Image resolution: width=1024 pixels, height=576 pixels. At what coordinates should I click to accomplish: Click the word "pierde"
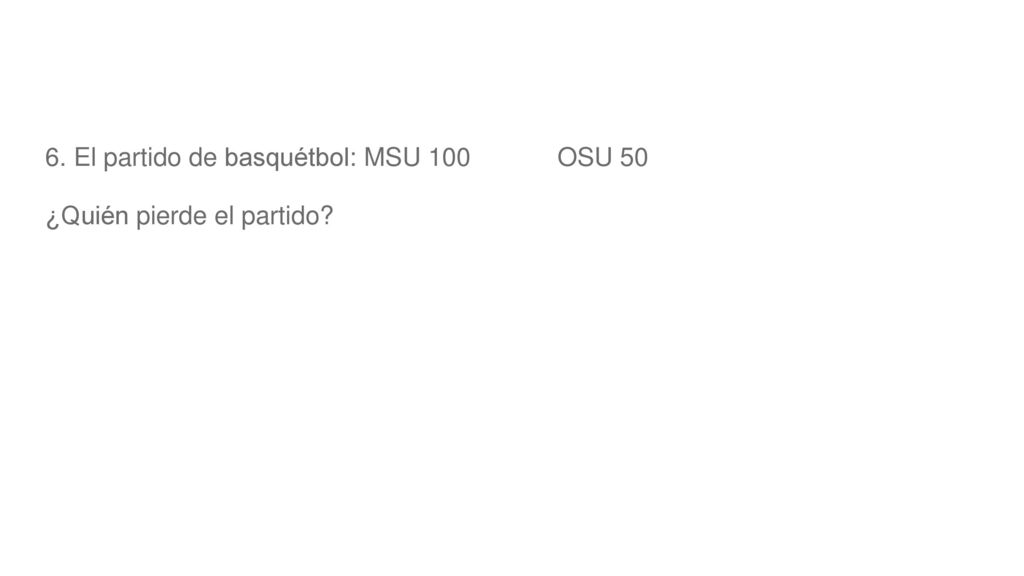coord(171,216)
